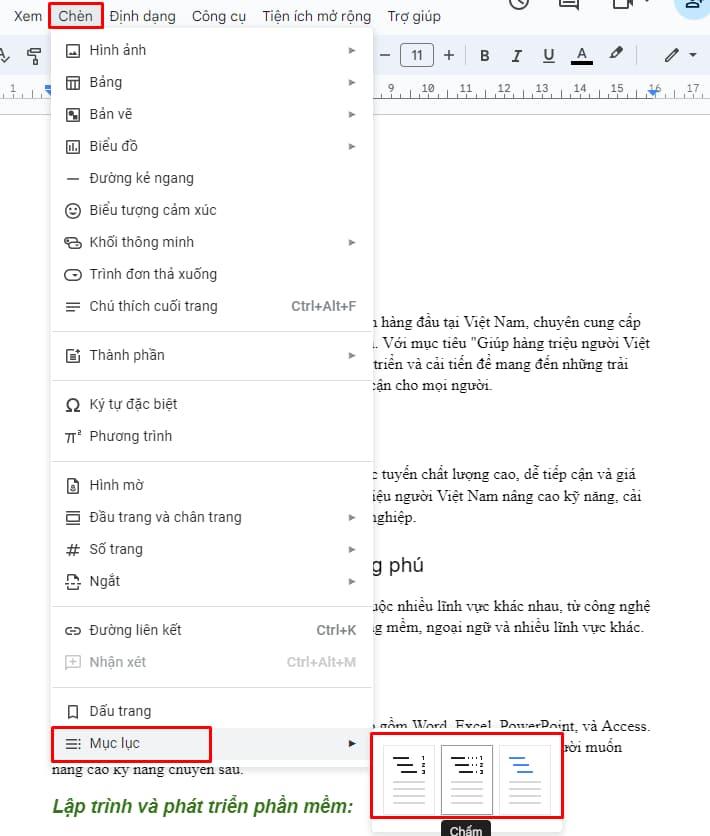This screenshot has height=836, width=710.
Task: Open the editing mode dropdown arrow
Action: click(x=693, y=55)
